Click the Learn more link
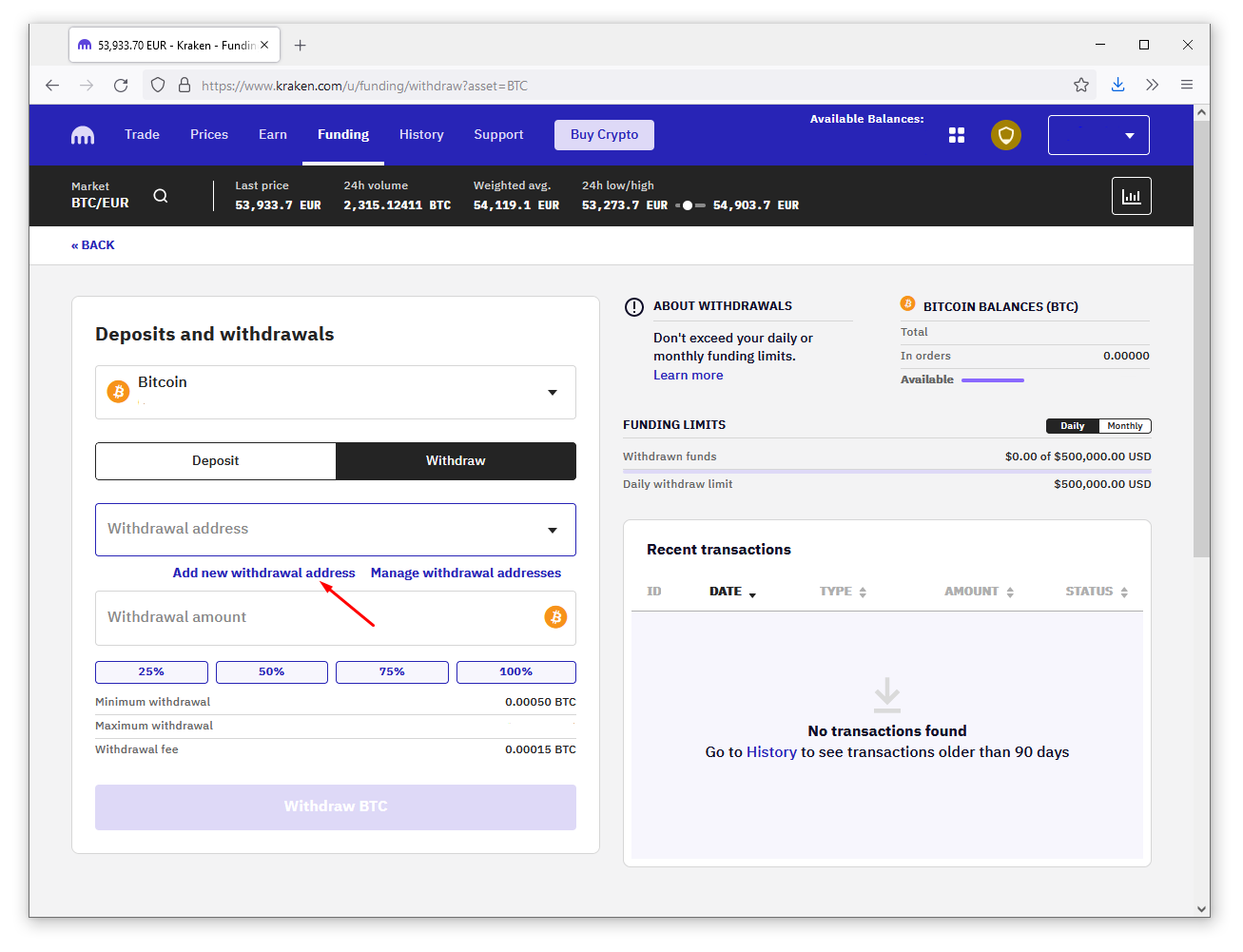The height and width of the screenshot is (952, 1243). coord(688,376)
